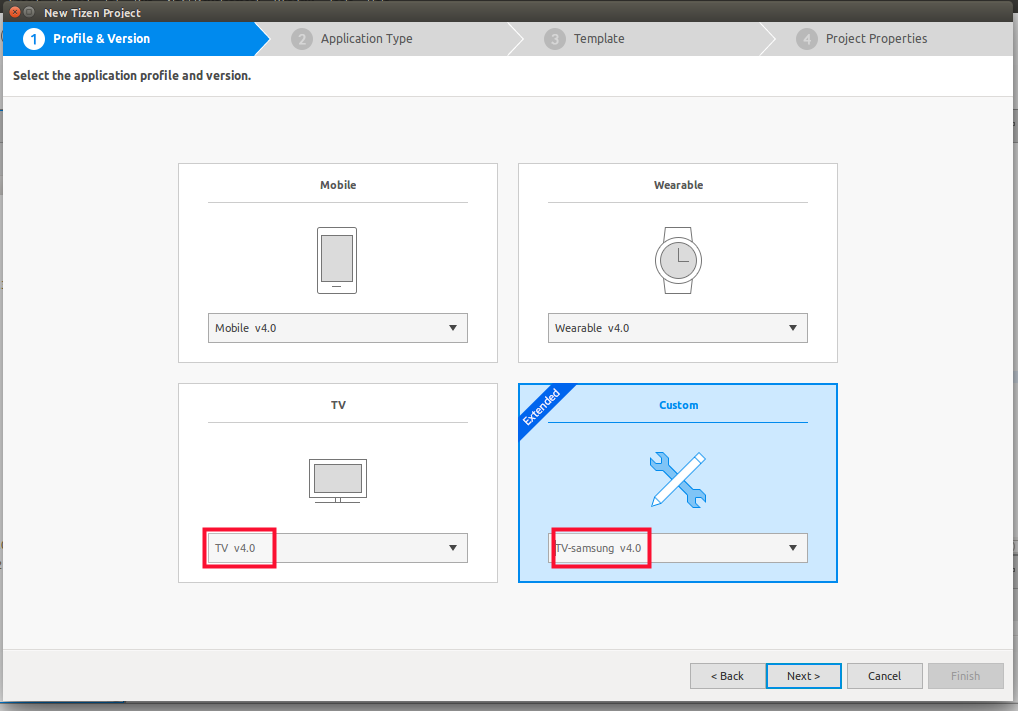Click the blue Extended ribbon badge
The image size is (1018, 711).
coord(542,408)
